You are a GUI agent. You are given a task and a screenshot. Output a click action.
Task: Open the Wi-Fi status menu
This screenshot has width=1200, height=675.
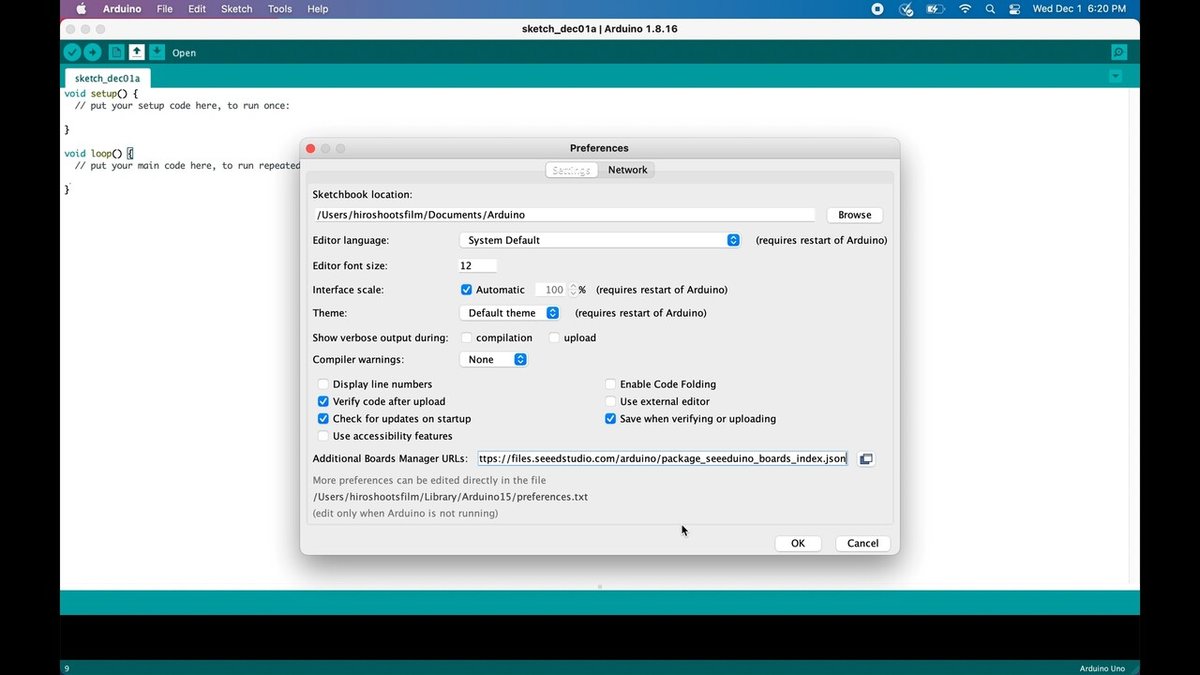click(x=965, y=9)
